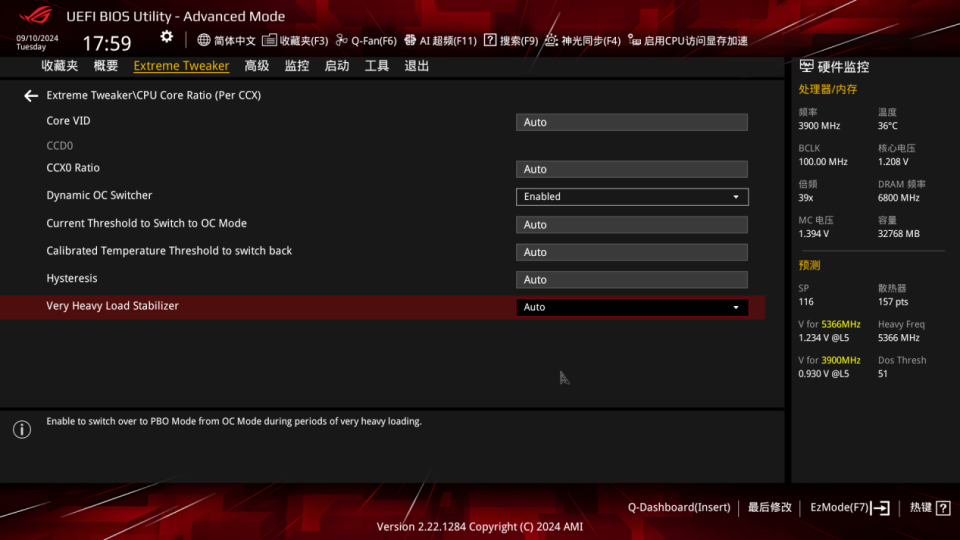Click the Core VID value field

[632, 122]
